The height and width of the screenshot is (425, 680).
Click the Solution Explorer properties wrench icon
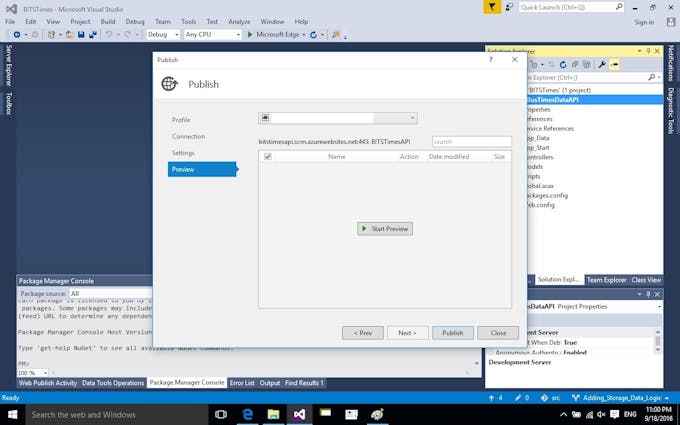click(x=602, y=64)
